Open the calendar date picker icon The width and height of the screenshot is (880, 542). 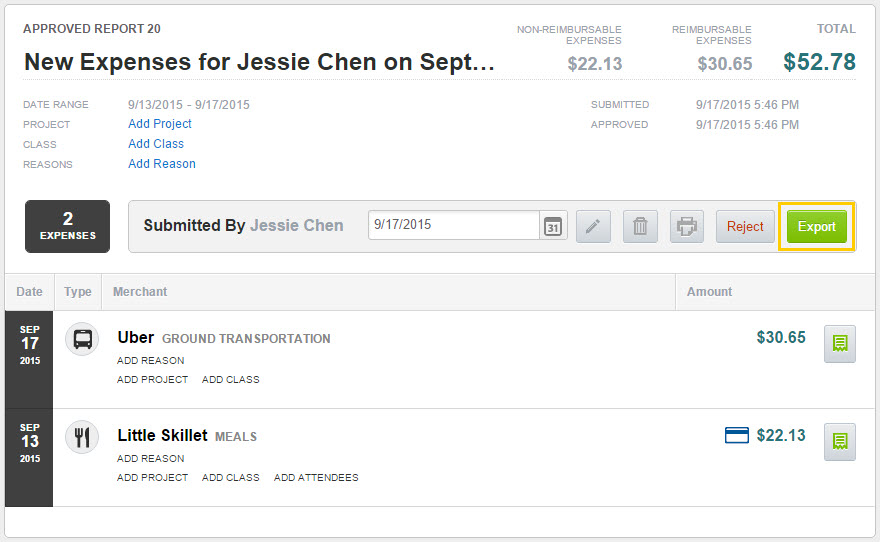553,226
